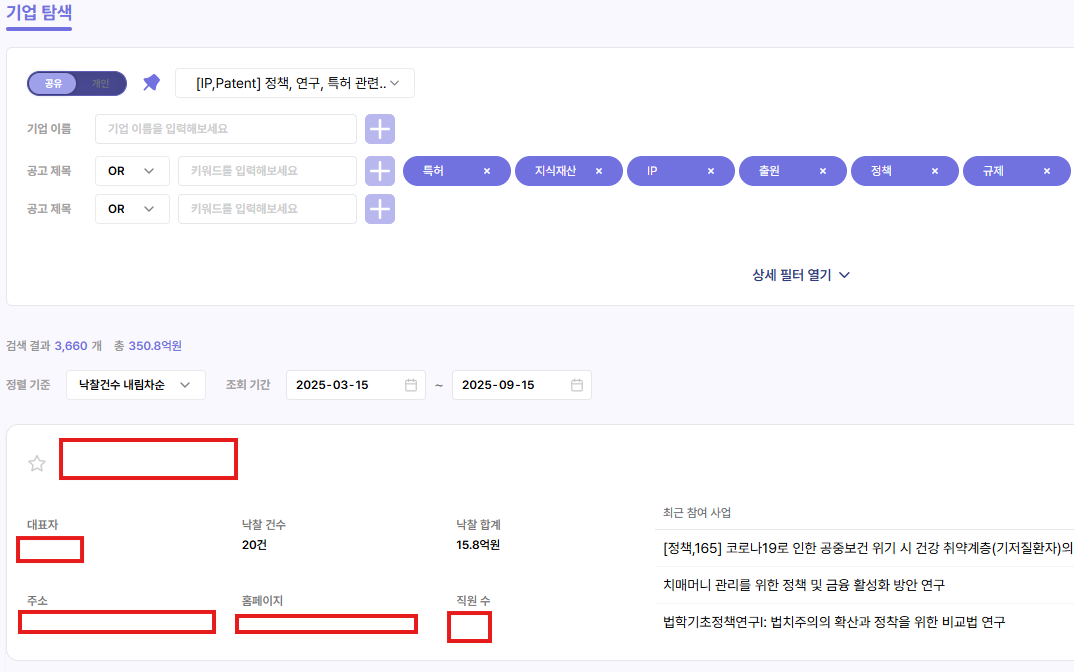
Task: Remove the 특허 keyword chip
Action: coord(489,170)
